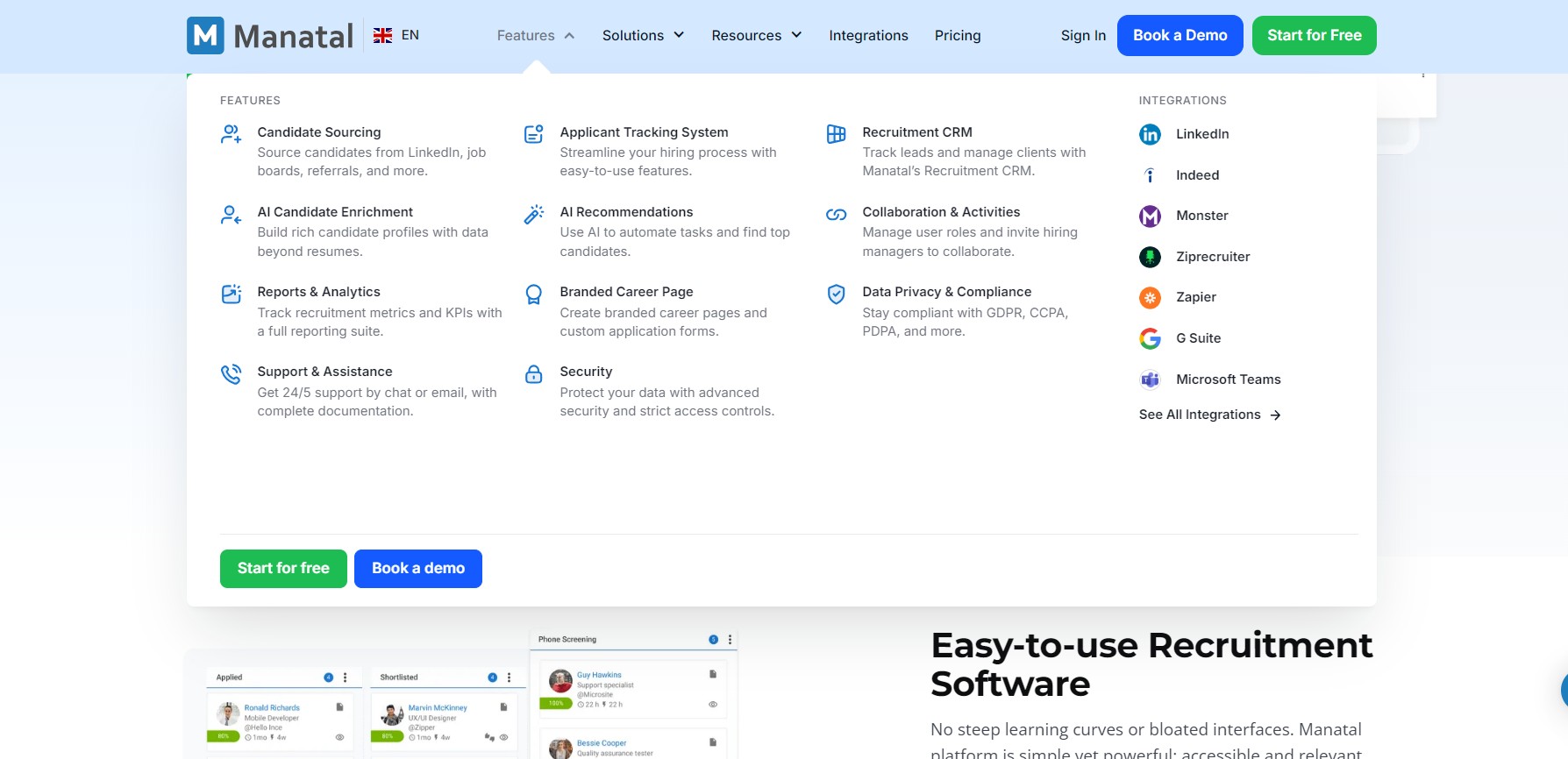Expand the Resources dropdown chevron

click(796, 35)
